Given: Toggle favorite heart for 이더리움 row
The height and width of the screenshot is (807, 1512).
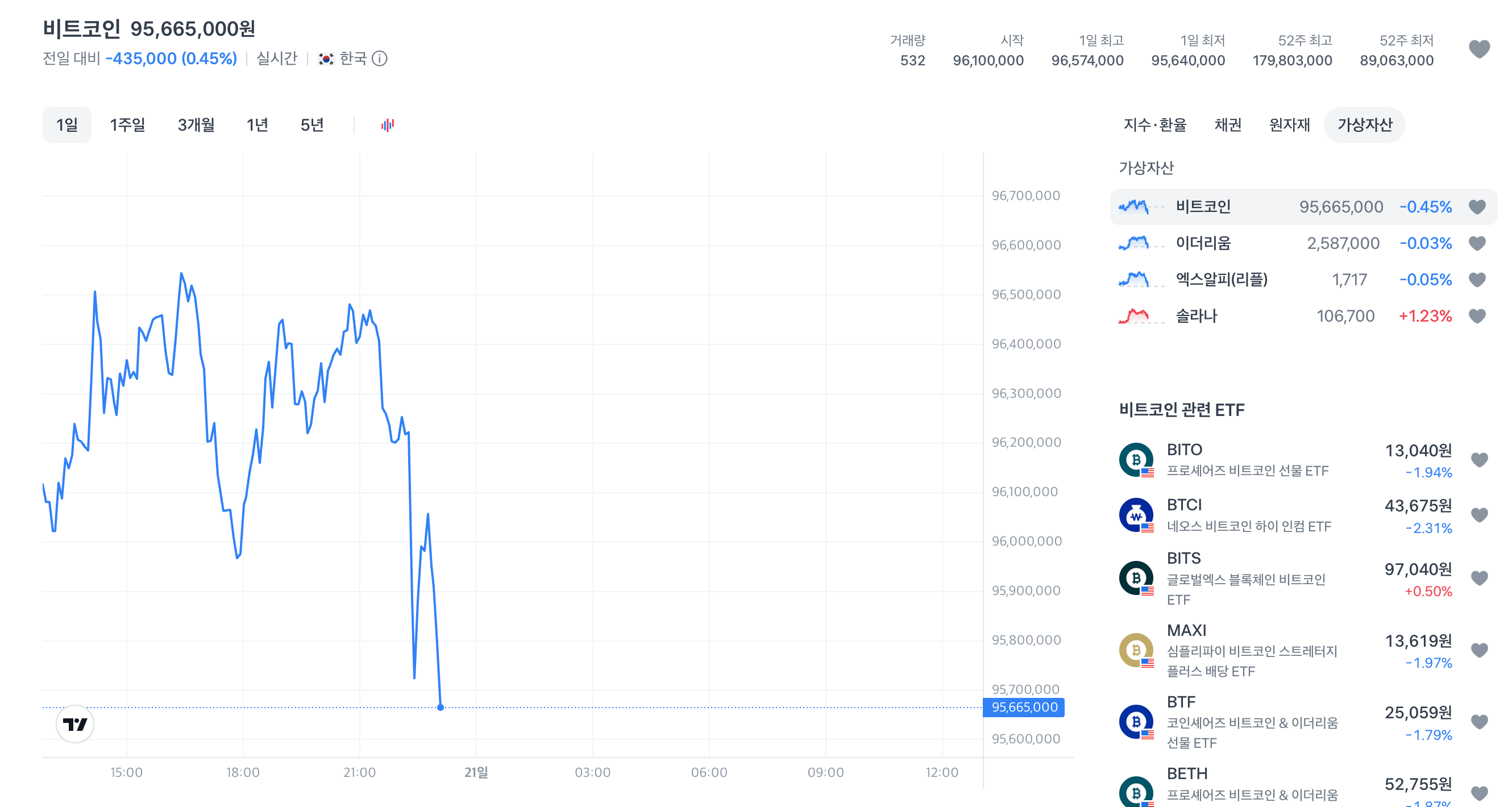Looking at the screenshot, I should click(x=1477, y=243).
